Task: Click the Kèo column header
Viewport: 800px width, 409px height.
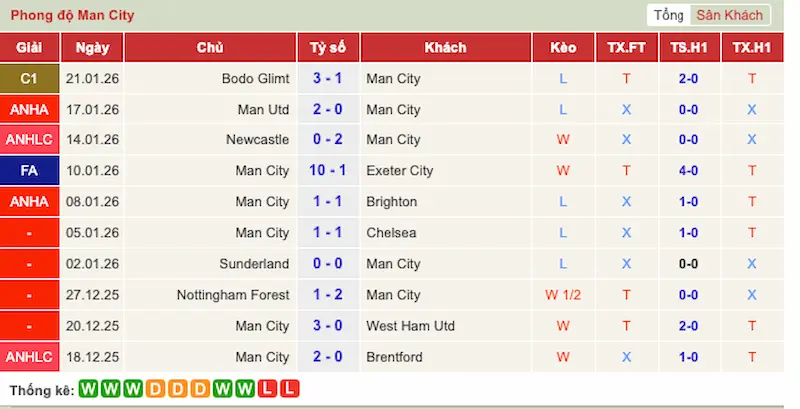Action: point(563,48)
